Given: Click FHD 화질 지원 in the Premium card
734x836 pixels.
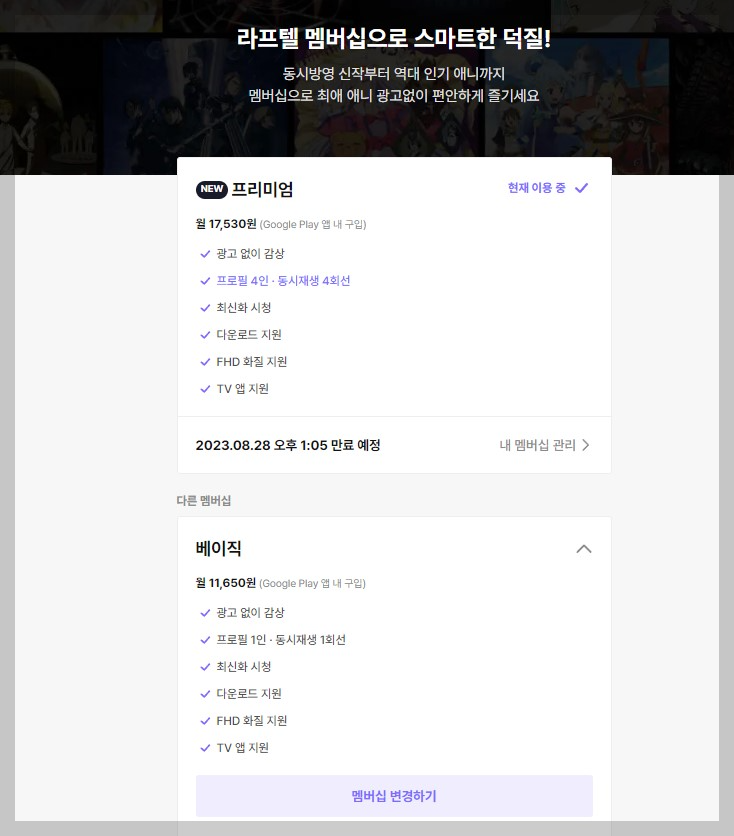Looking at the screenshot, I should (x=252, y=362).
